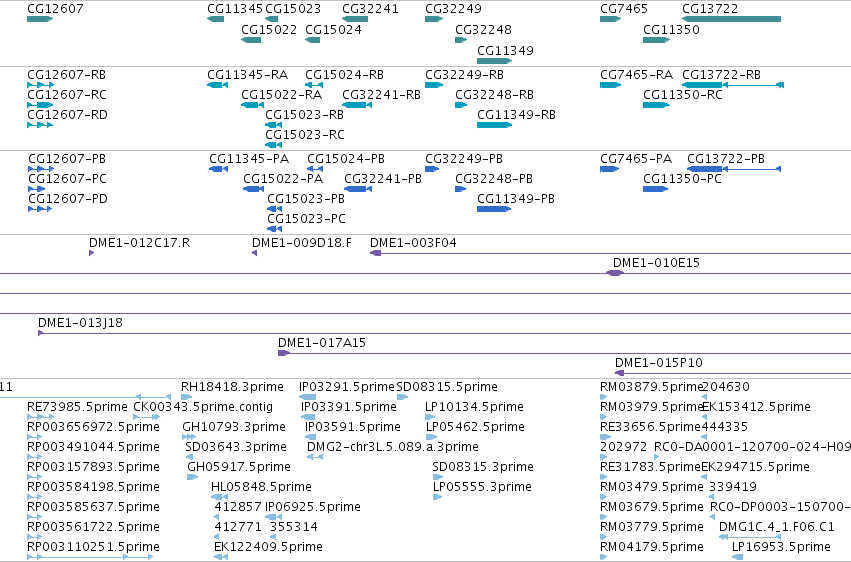Open BAC clone DME1-003F04
This screenshot has height=562, width=851.
[x=414, y=242]
